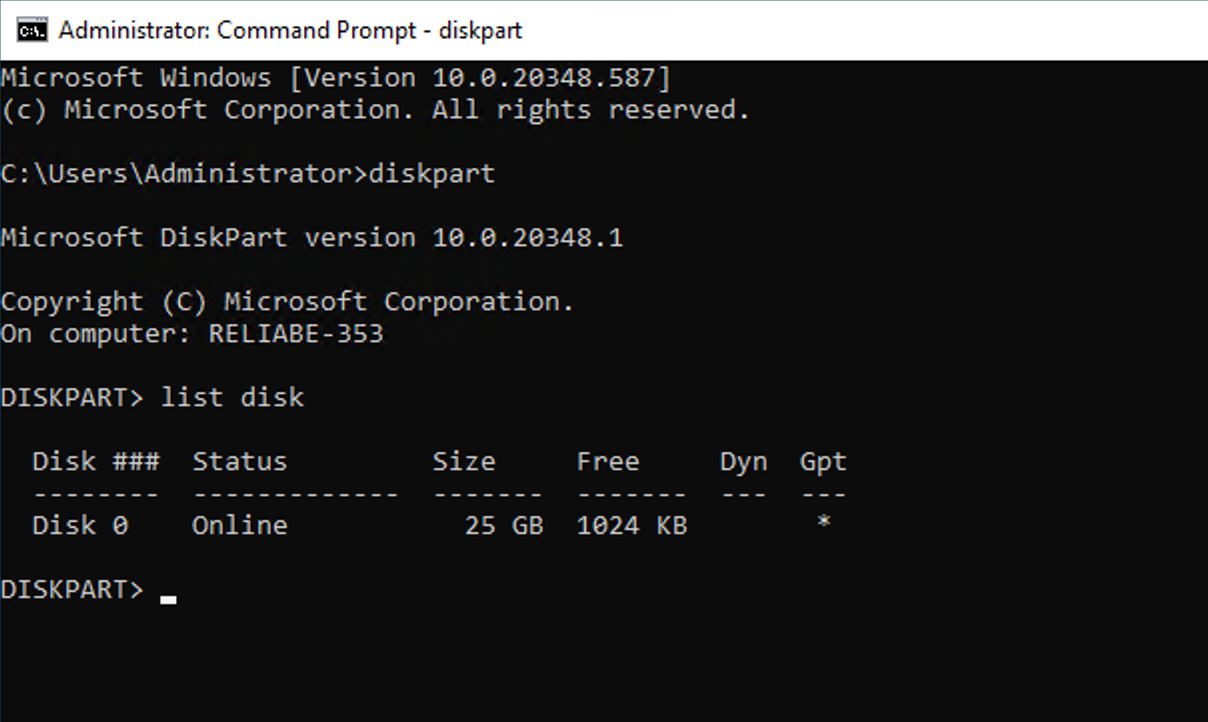
Task: Click the 'Status' column header
Action: (239, 462)
